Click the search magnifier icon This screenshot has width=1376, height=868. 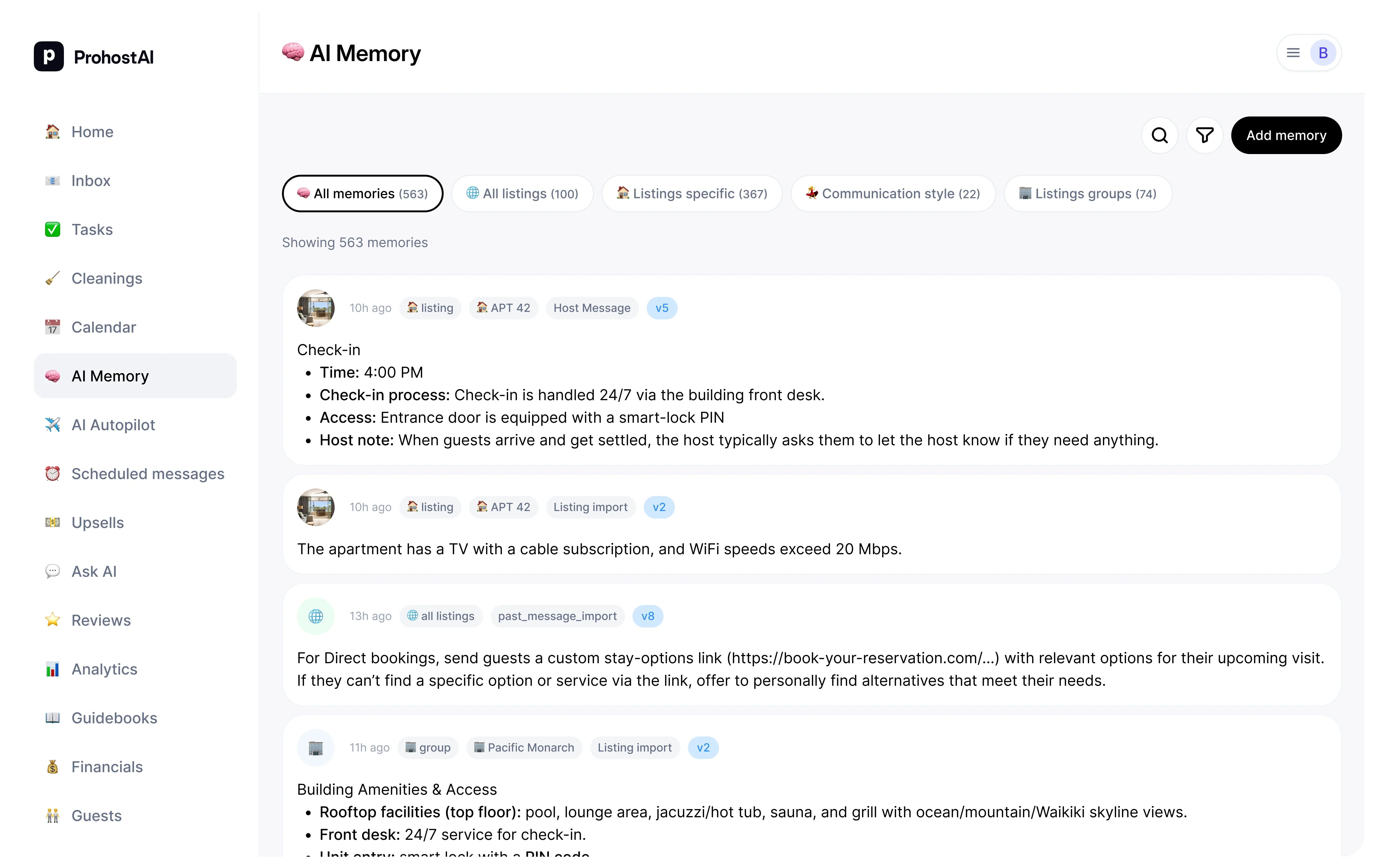pyautogui.click(x=1159, y=135)
